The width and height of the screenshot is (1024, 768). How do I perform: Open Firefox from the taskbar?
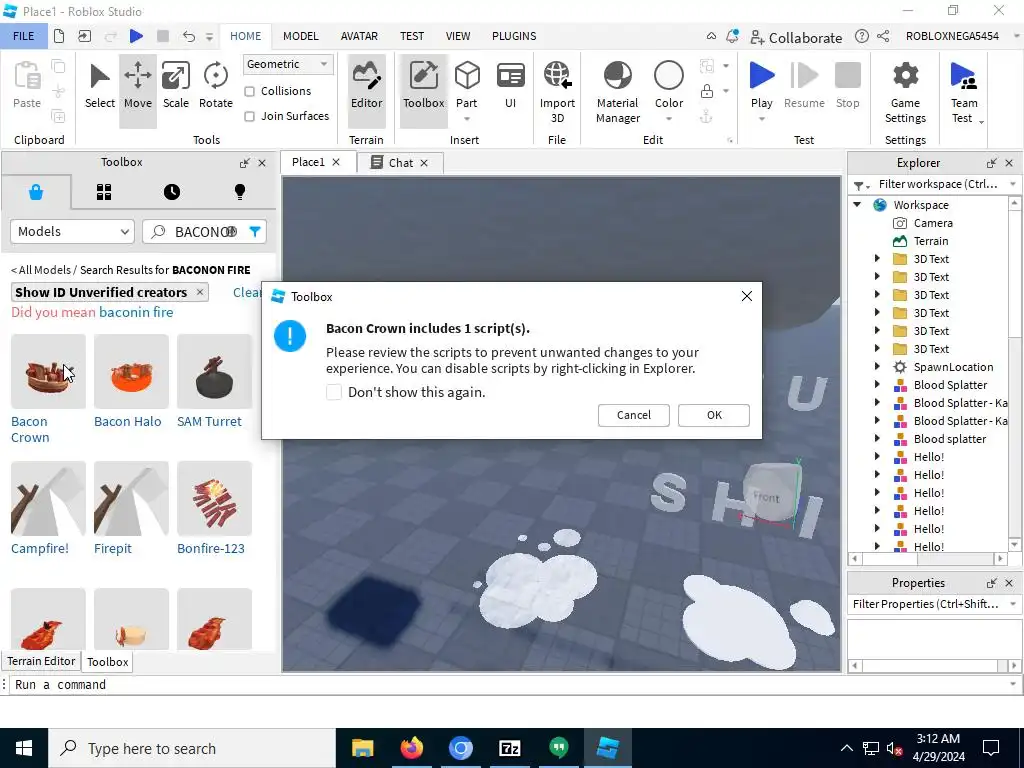coord(411,748)
